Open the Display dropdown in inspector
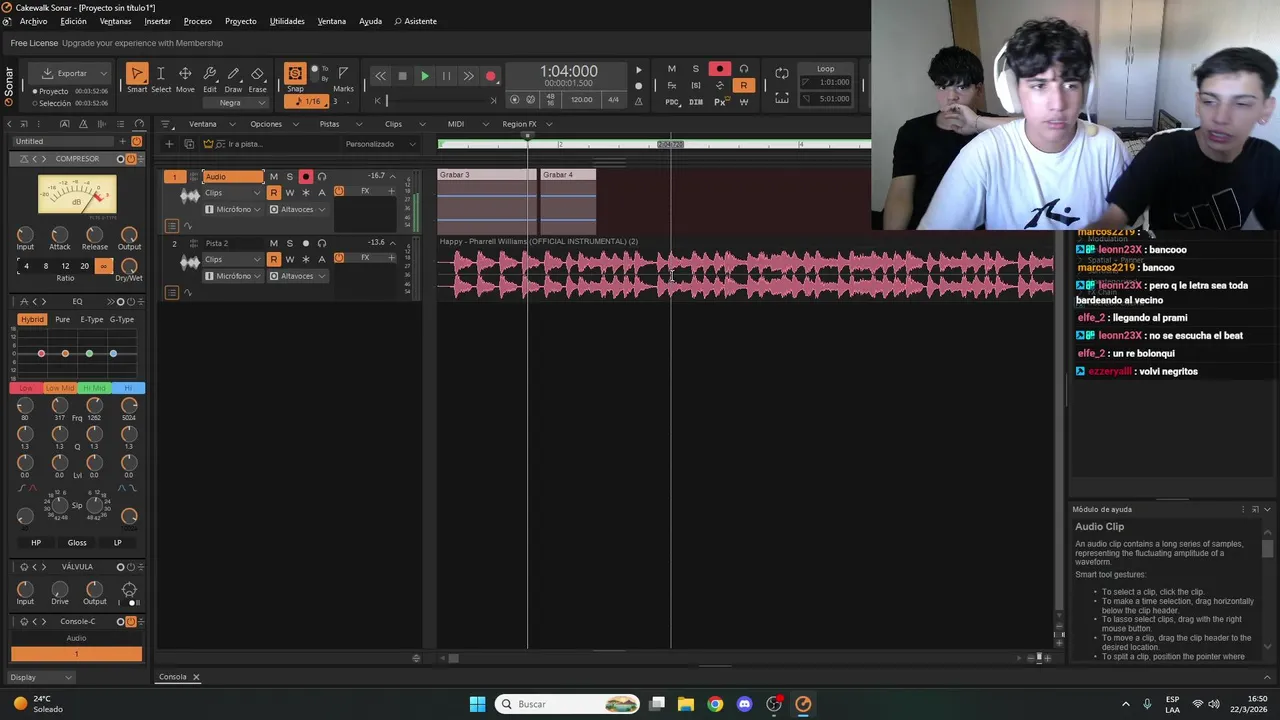This screenshot has width=1280, height=720. coord(41,677)
